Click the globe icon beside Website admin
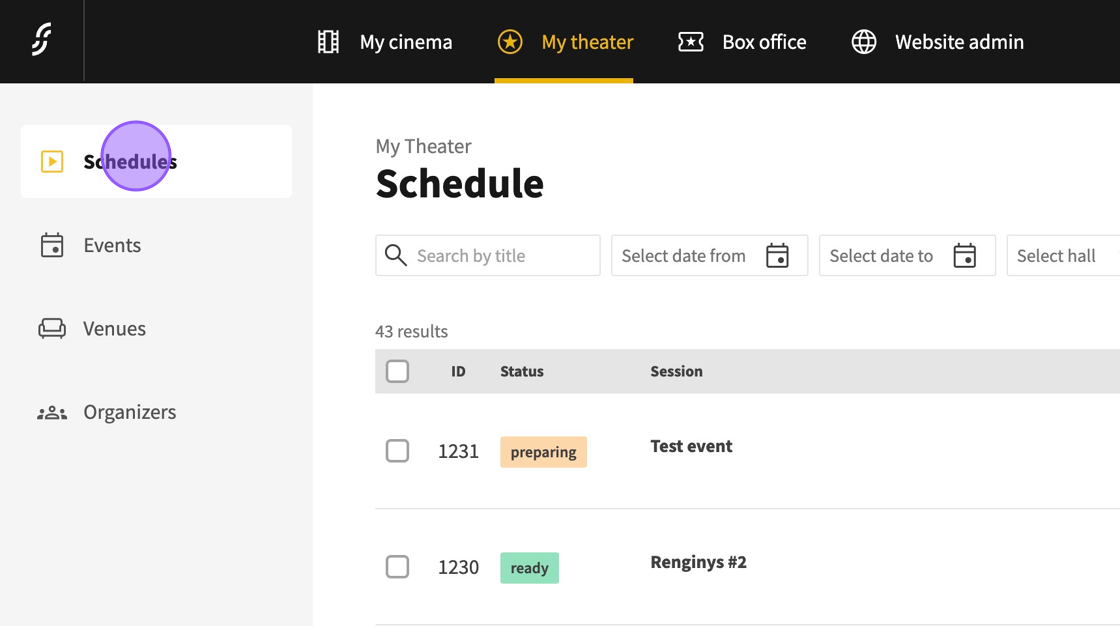Screen dimensions: 1120x626 [864, 42]
